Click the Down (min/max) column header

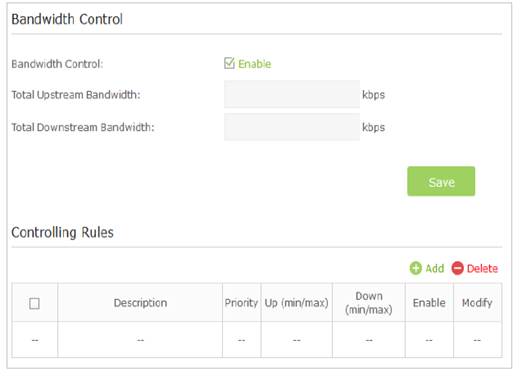pos(369,303)
